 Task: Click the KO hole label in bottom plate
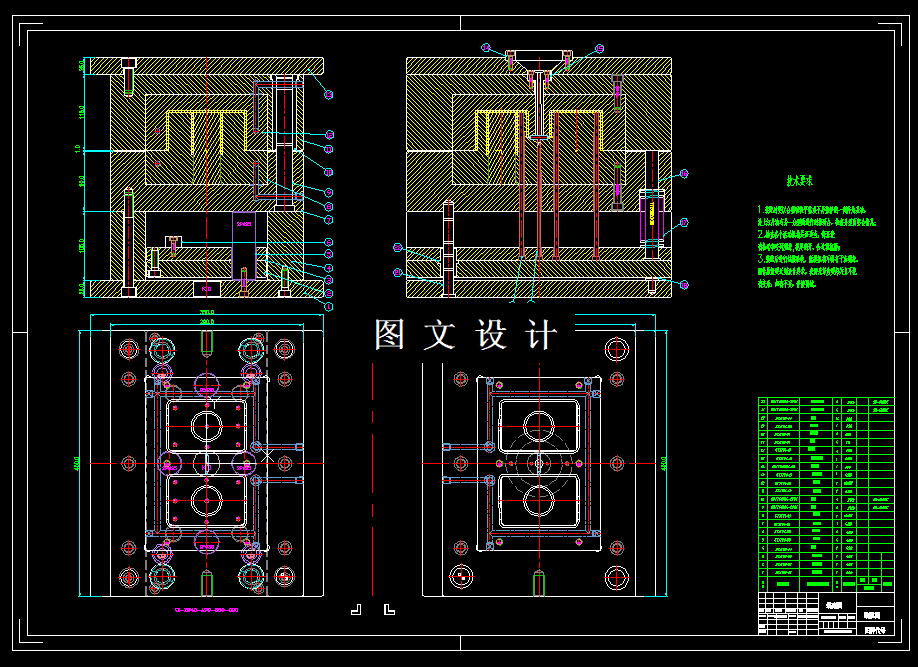pos(206,289)
